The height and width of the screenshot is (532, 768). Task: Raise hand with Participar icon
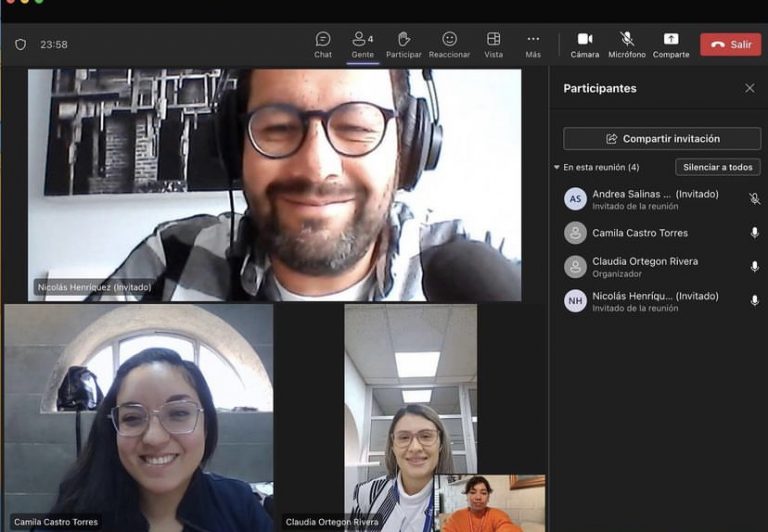click(x=403, y=44)
